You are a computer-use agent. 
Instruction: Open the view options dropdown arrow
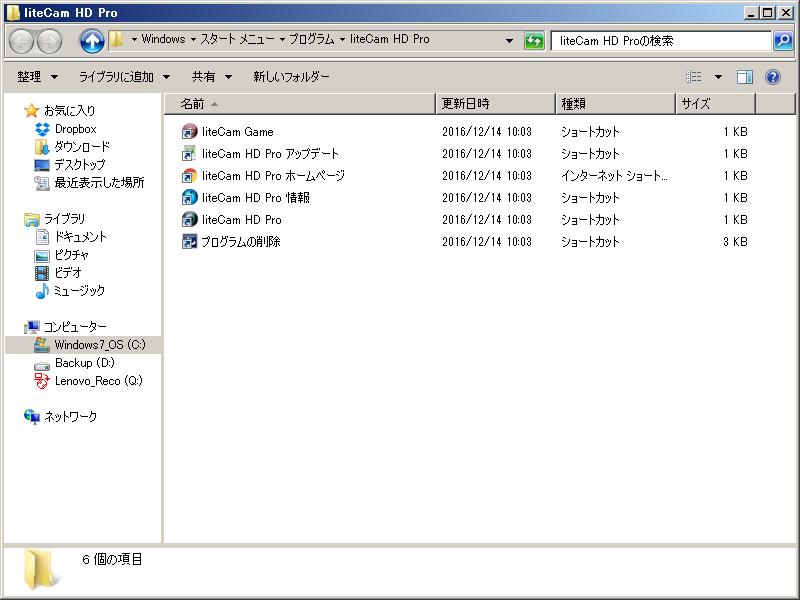[x=718, y=77]
